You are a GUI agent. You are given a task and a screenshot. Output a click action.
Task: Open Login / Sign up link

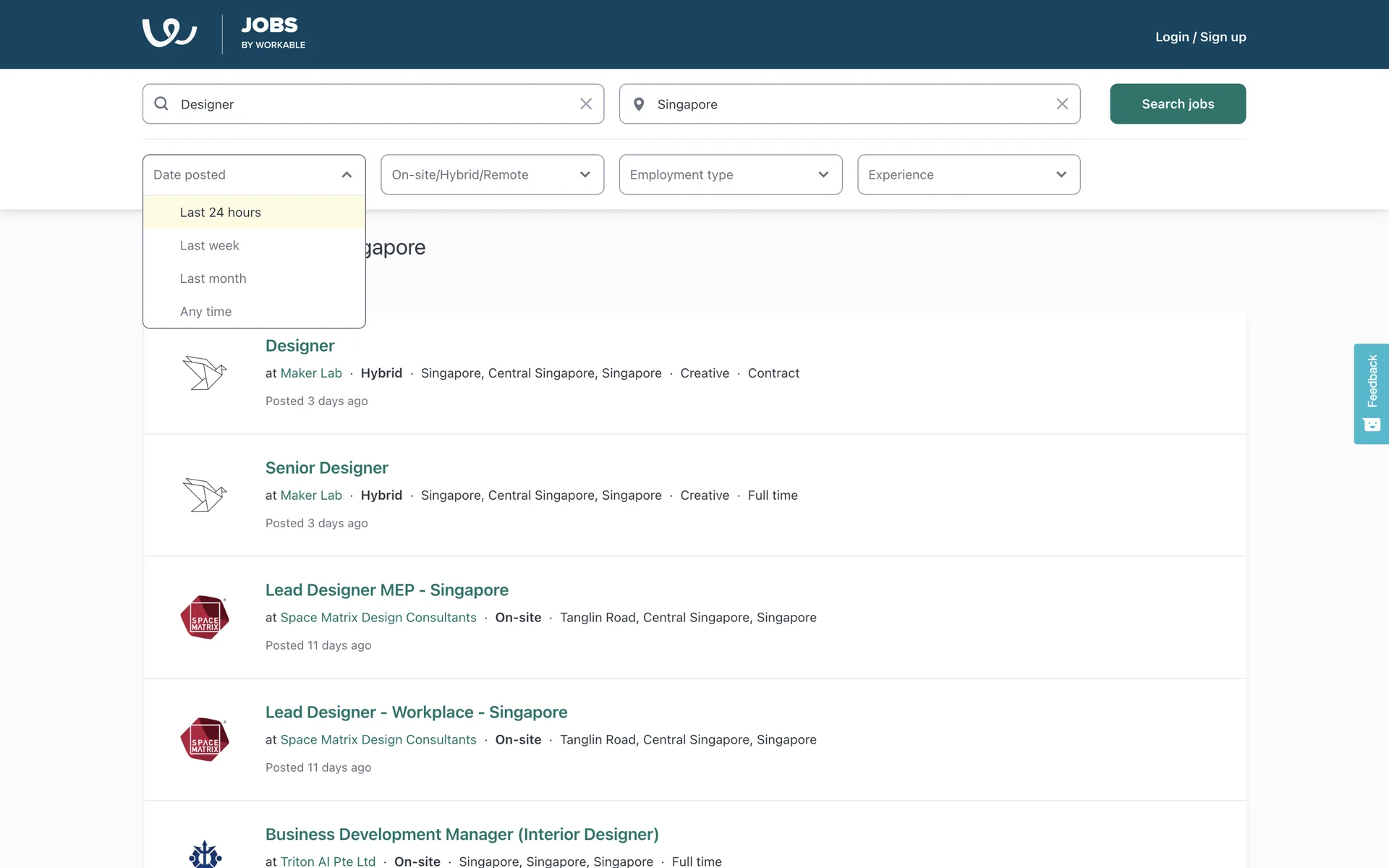coord(1200,37)
